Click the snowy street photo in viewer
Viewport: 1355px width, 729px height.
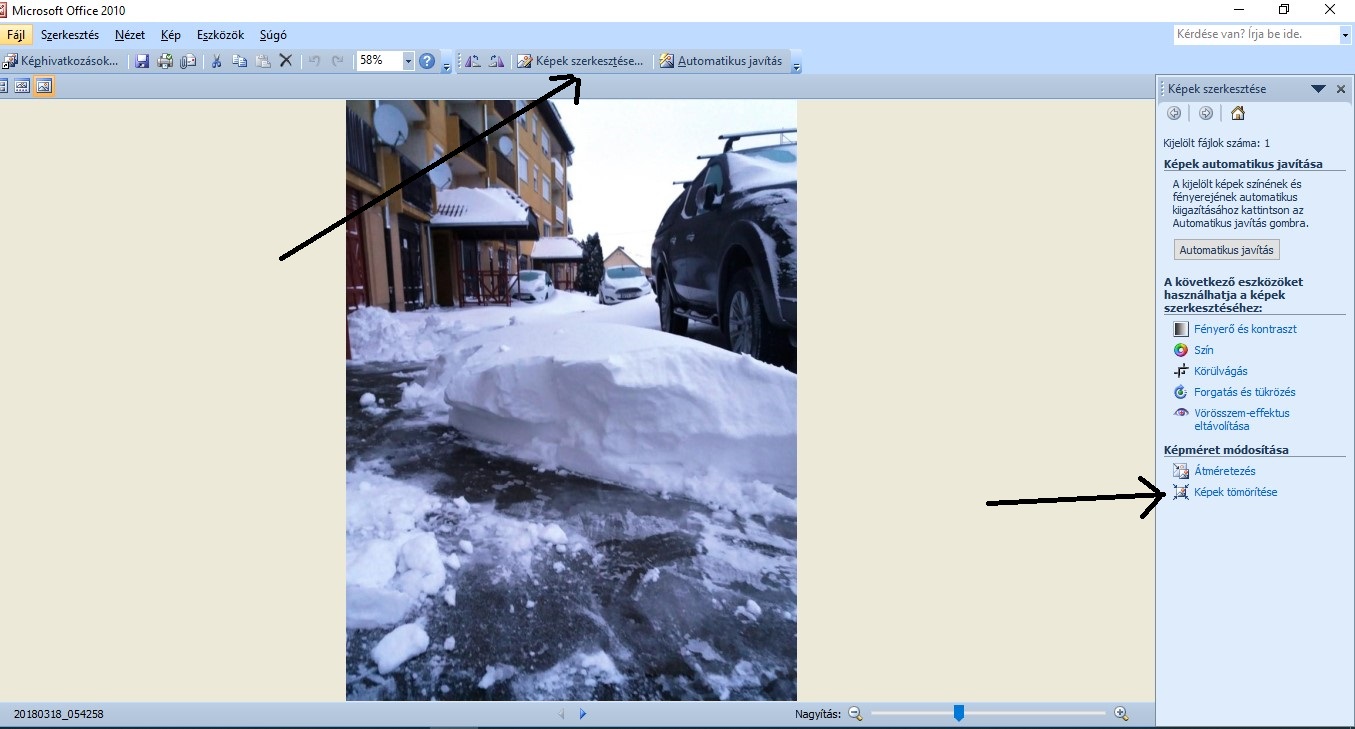point(571,400)
